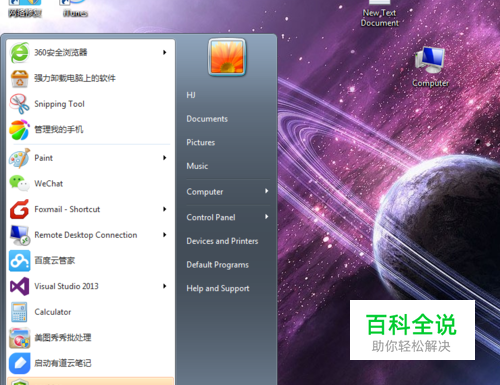500x385 pixels.
Task: Open WeChat using its green chat icon
Action: tap(20, 184)
